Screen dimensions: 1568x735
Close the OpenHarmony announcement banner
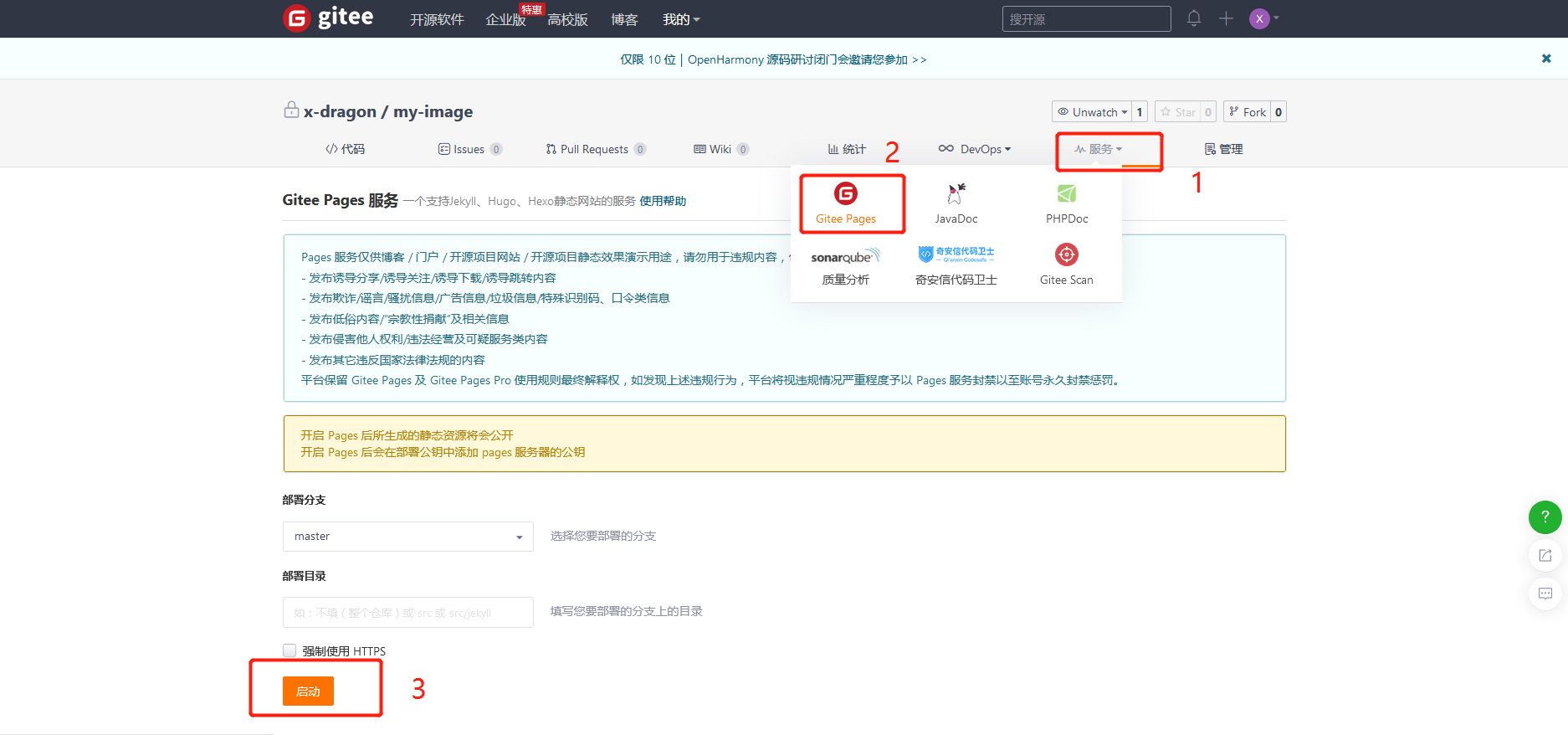tap(1546, 59)
